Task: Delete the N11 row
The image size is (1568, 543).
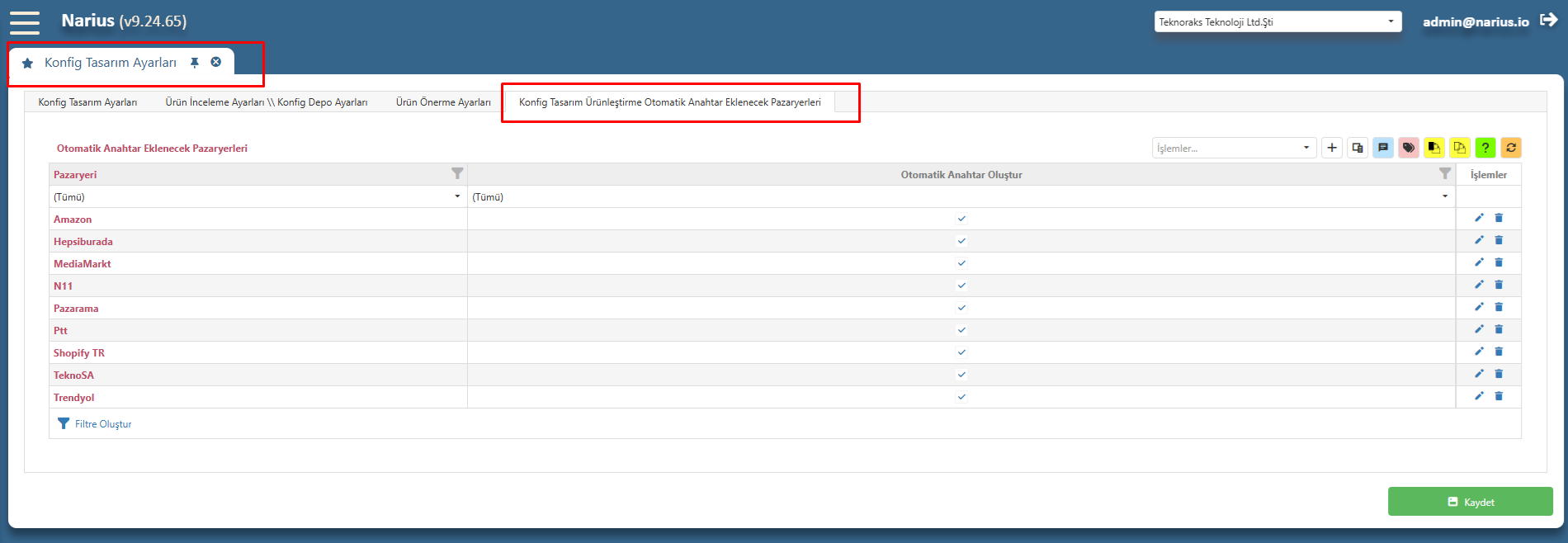Action: pyautogui.click(x=1499, y=285)
